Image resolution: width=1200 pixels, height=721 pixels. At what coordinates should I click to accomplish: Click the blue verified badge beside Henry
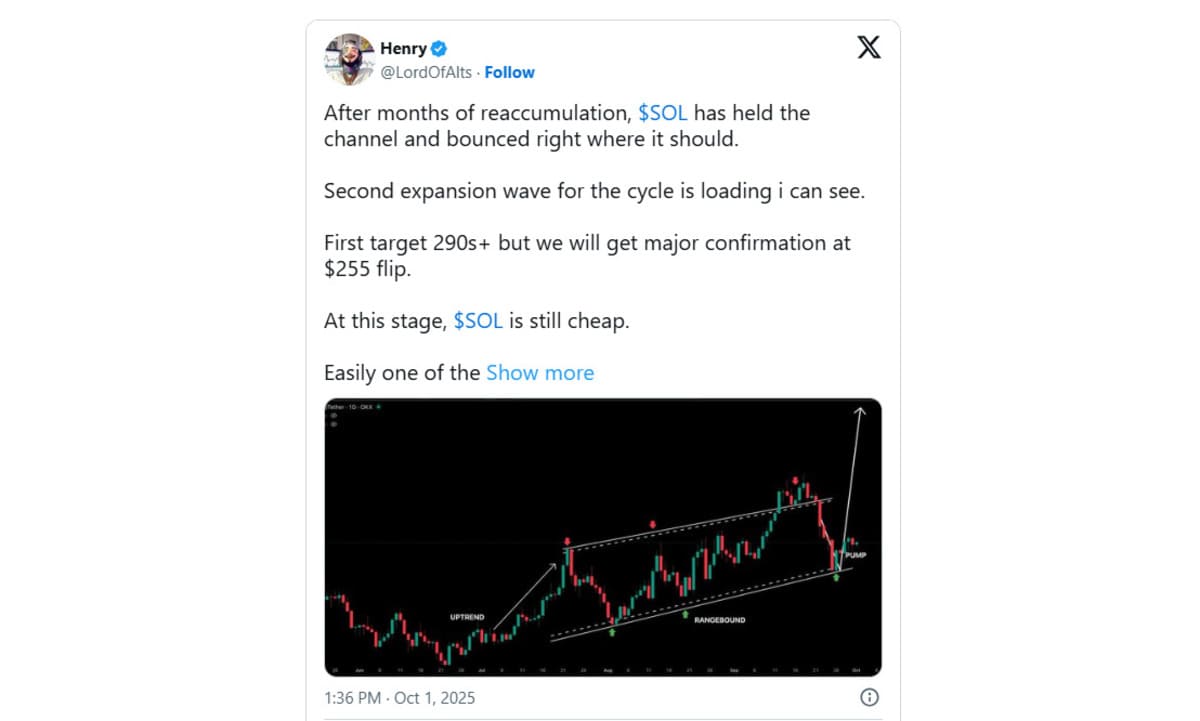point(439,48)
